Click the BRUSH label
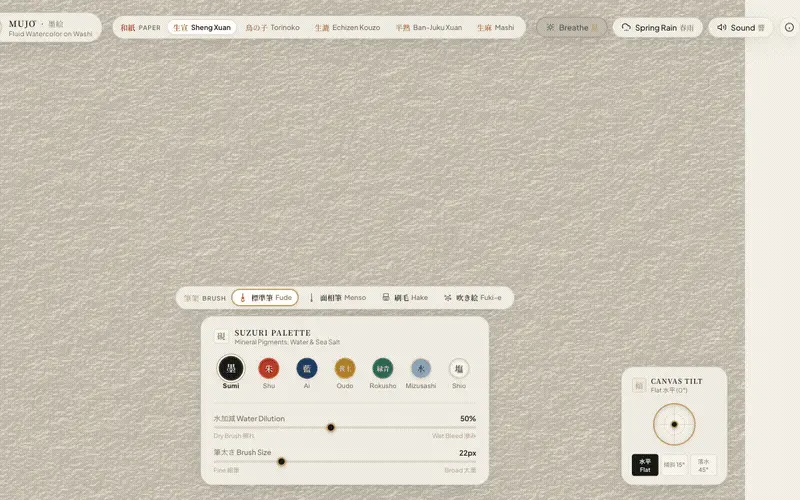Image resolution: width=800 pixels, height=500 pixels. [x=214, y=298]
